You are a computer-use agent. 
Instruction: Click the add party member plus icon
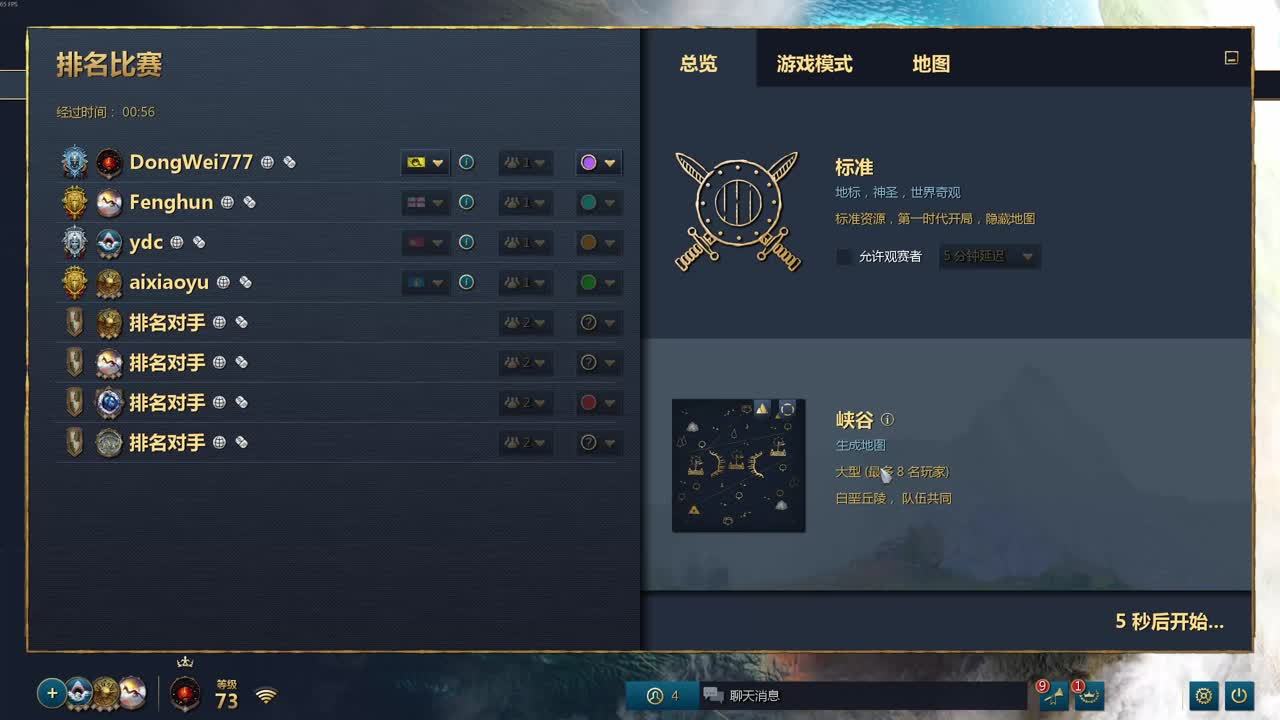[52, 692]
